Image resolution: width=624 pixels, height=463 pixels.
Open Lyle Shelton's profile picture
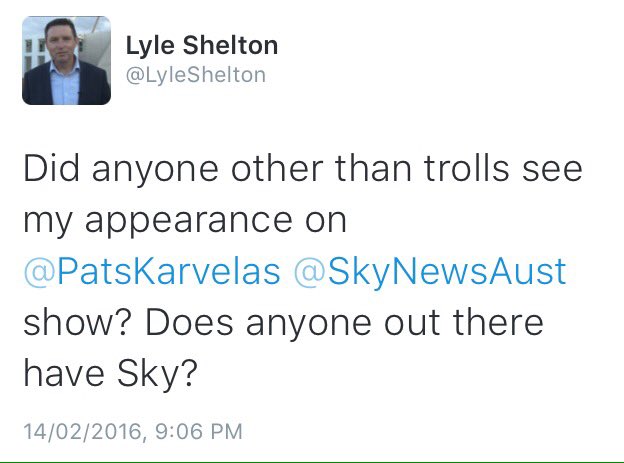[66, 61]
